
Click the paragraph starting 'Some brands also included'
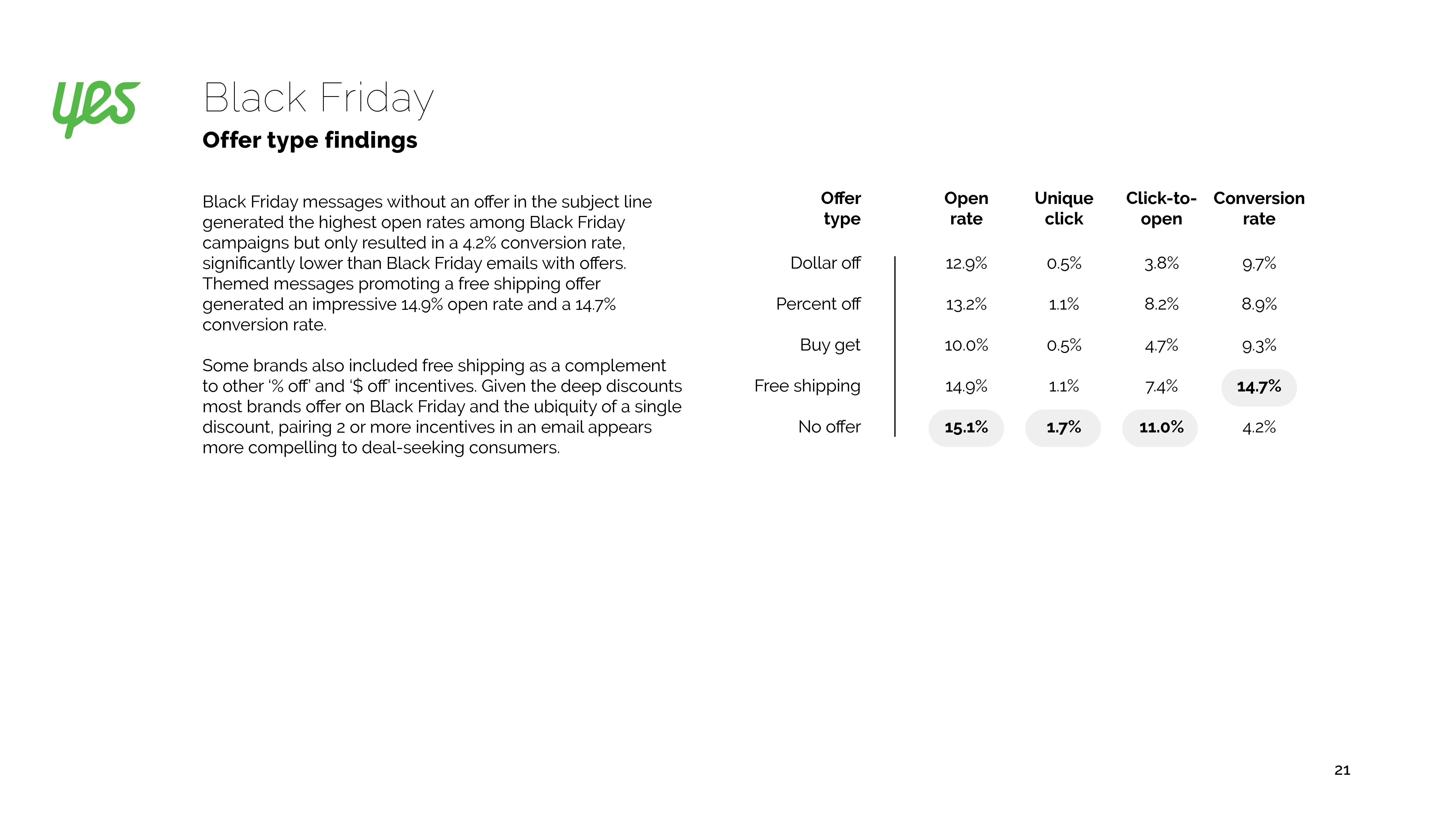442,406
